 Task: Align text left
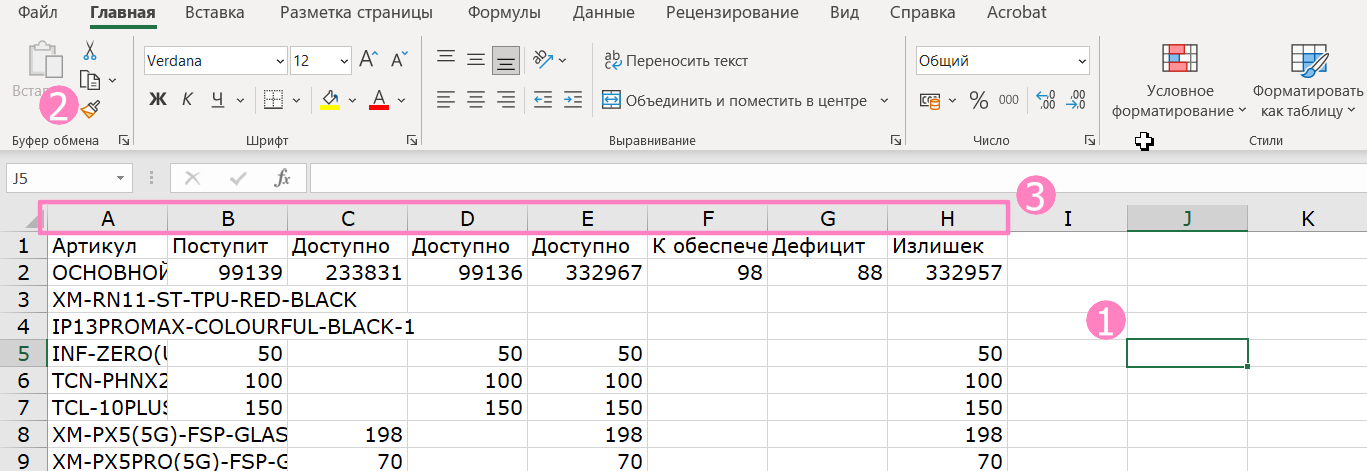(x=445, y=100)
